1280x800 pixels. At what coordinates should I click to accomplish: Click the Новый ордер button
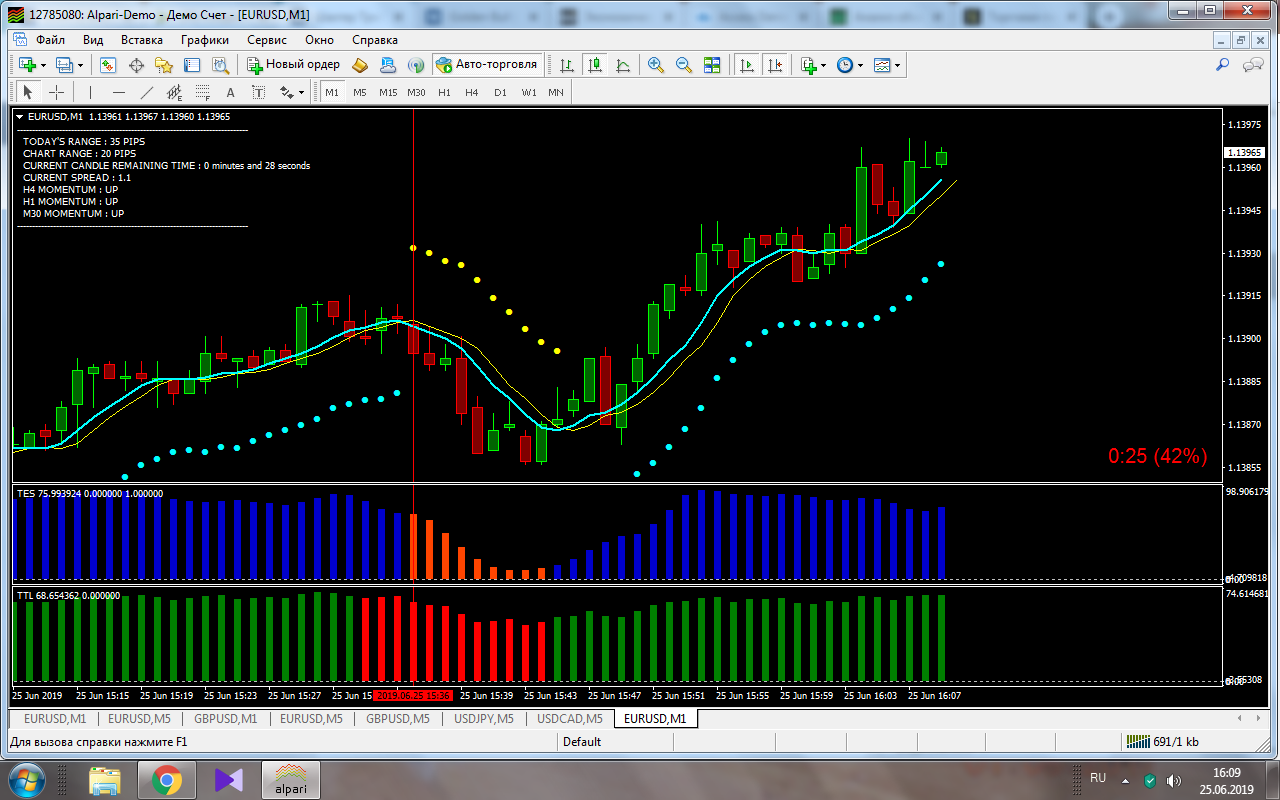point(294,65)
